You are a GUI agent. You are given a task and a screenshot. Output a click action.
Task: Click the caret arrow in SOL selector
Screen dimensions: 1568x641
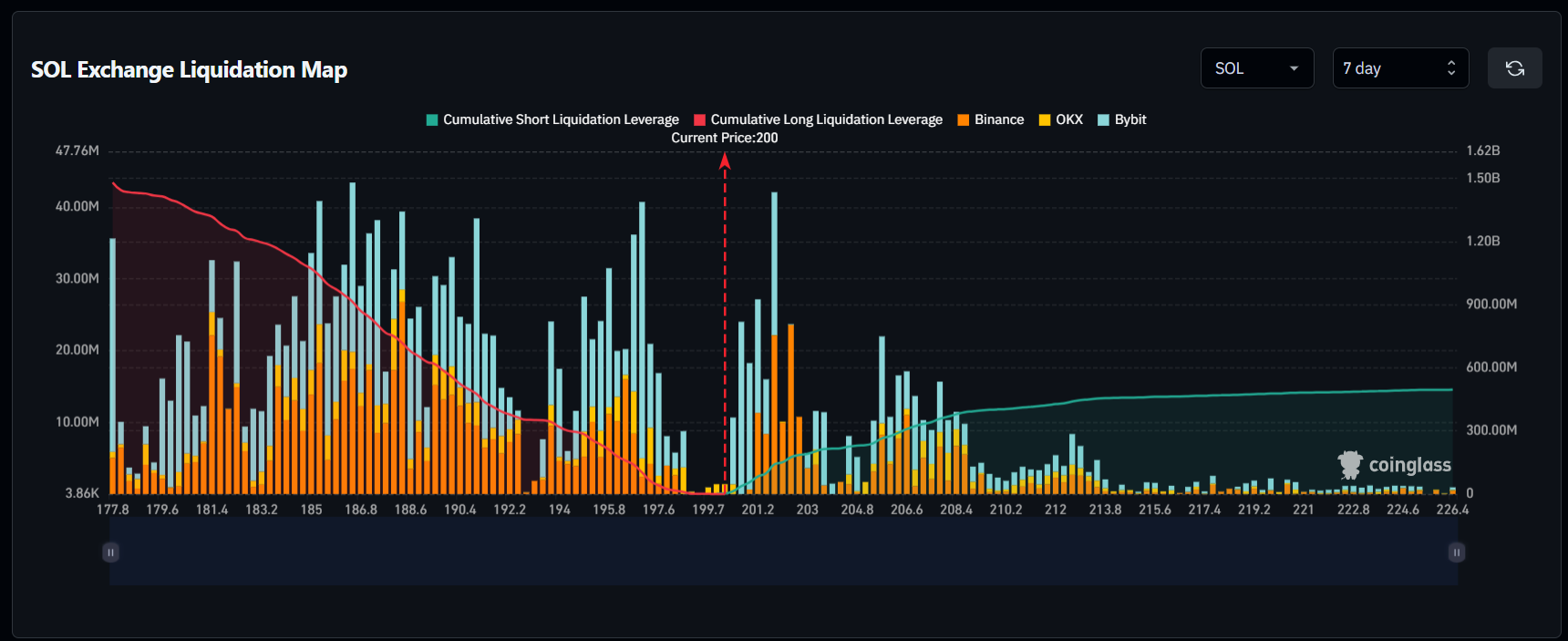(x=1294, y=68)
